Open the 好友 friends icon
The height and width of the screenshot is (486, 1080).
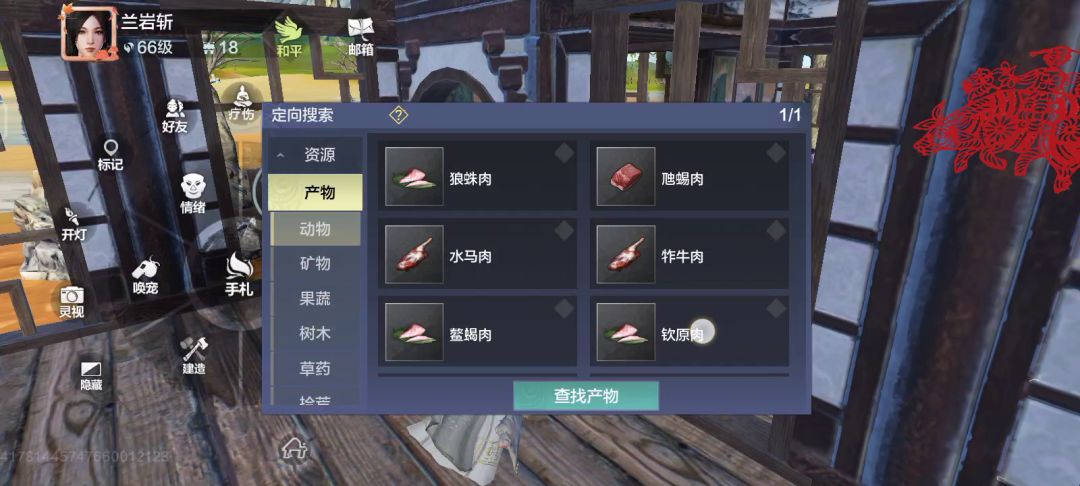click(175, 116)
